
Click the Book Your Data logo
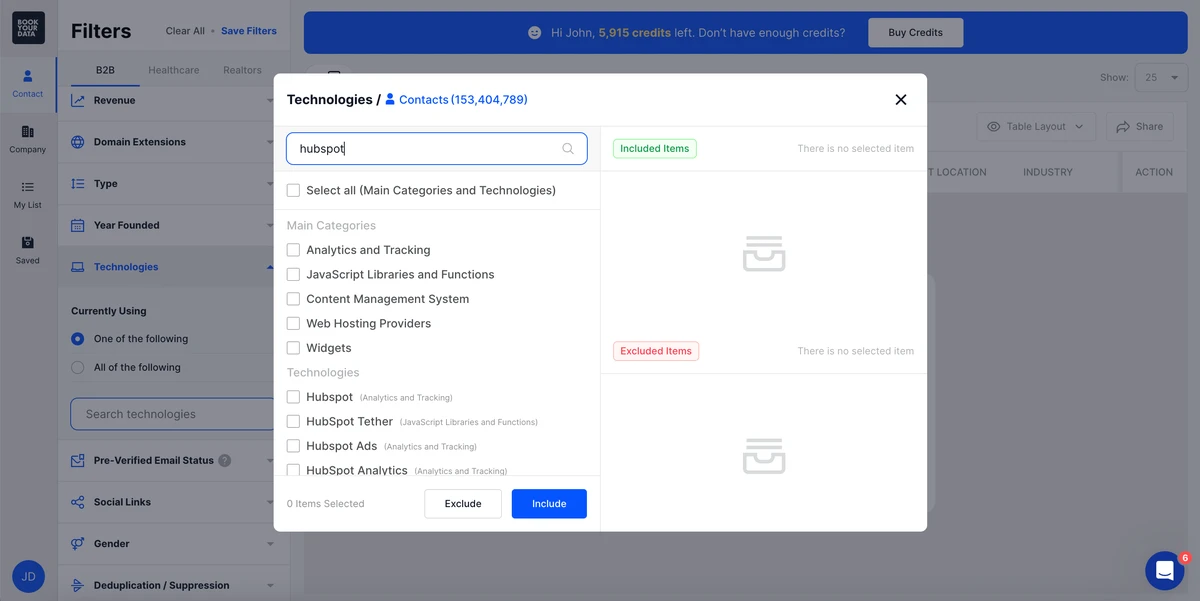28,28
